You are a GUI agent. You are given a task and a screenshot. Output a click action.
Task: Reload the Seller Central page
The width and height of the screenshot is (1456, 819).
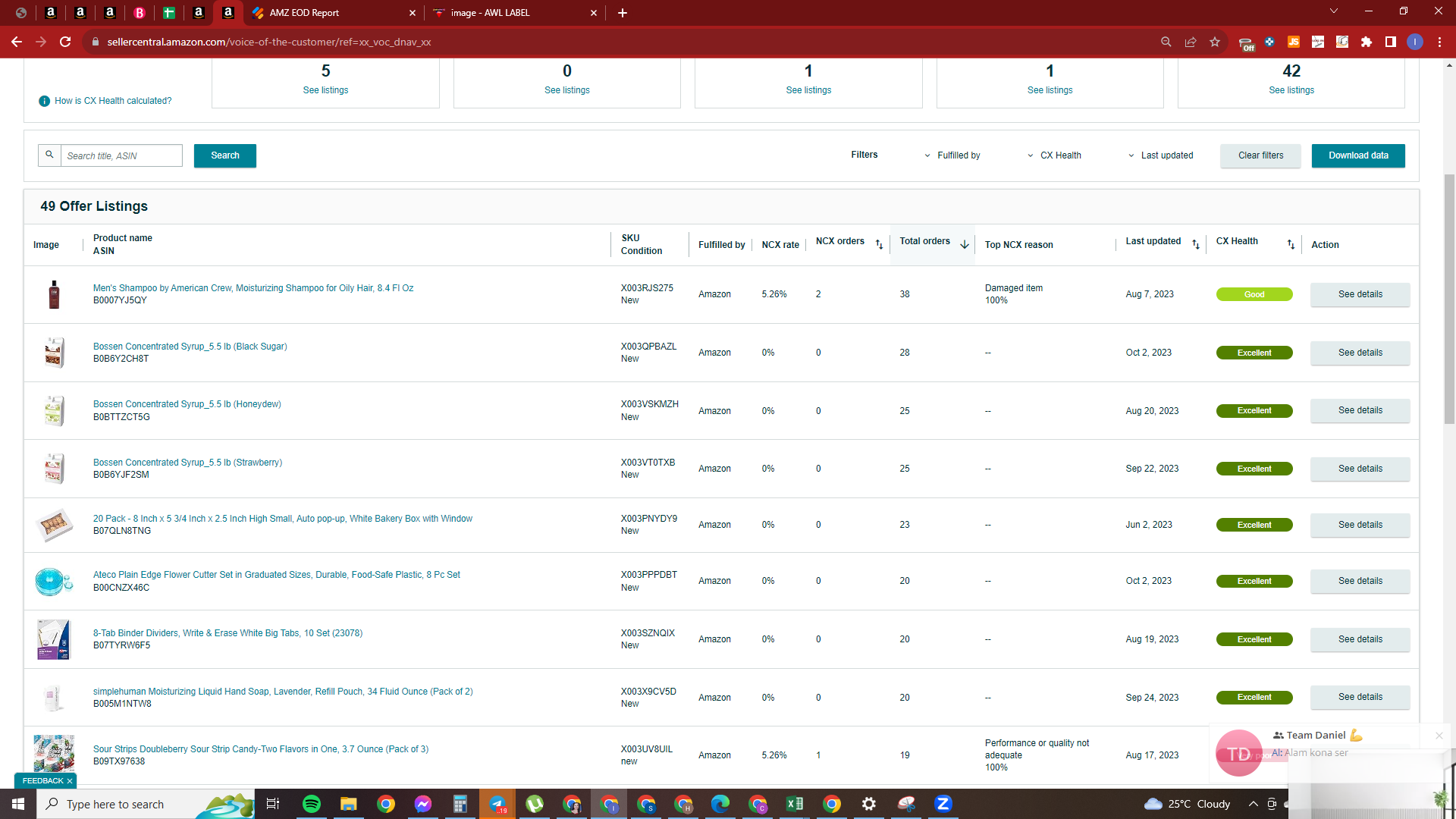tap(65, 42)
